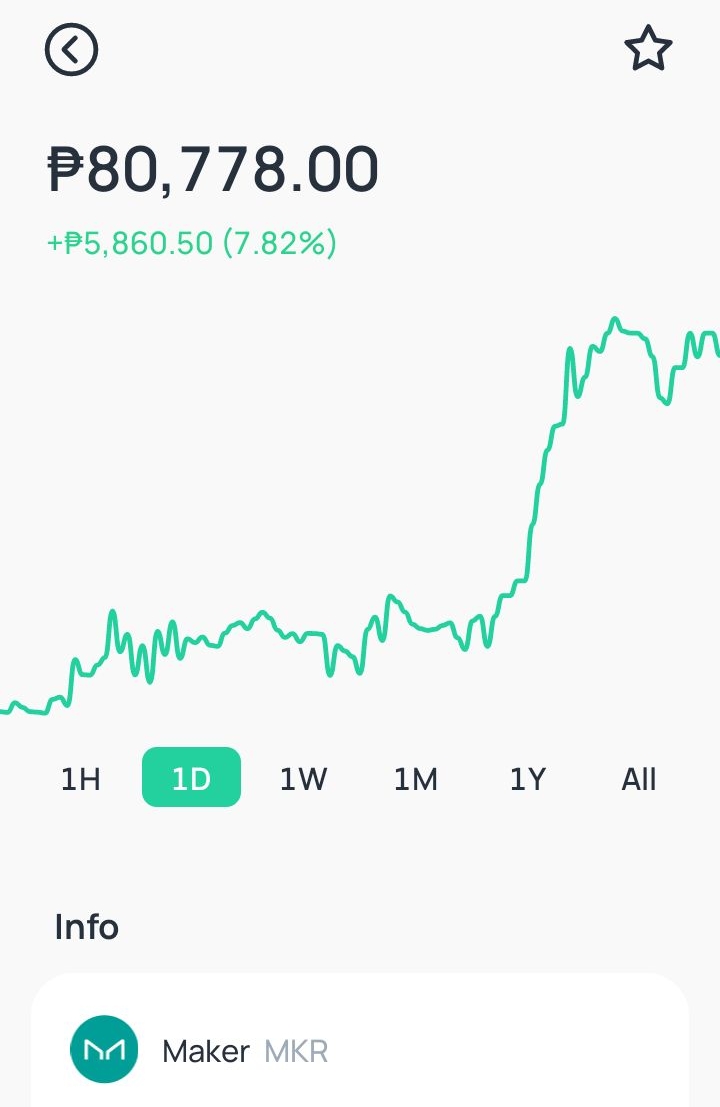This screenshot has height=1107, width=720.
Task: Switch chart to 1M range
Action: pos(416,779)
